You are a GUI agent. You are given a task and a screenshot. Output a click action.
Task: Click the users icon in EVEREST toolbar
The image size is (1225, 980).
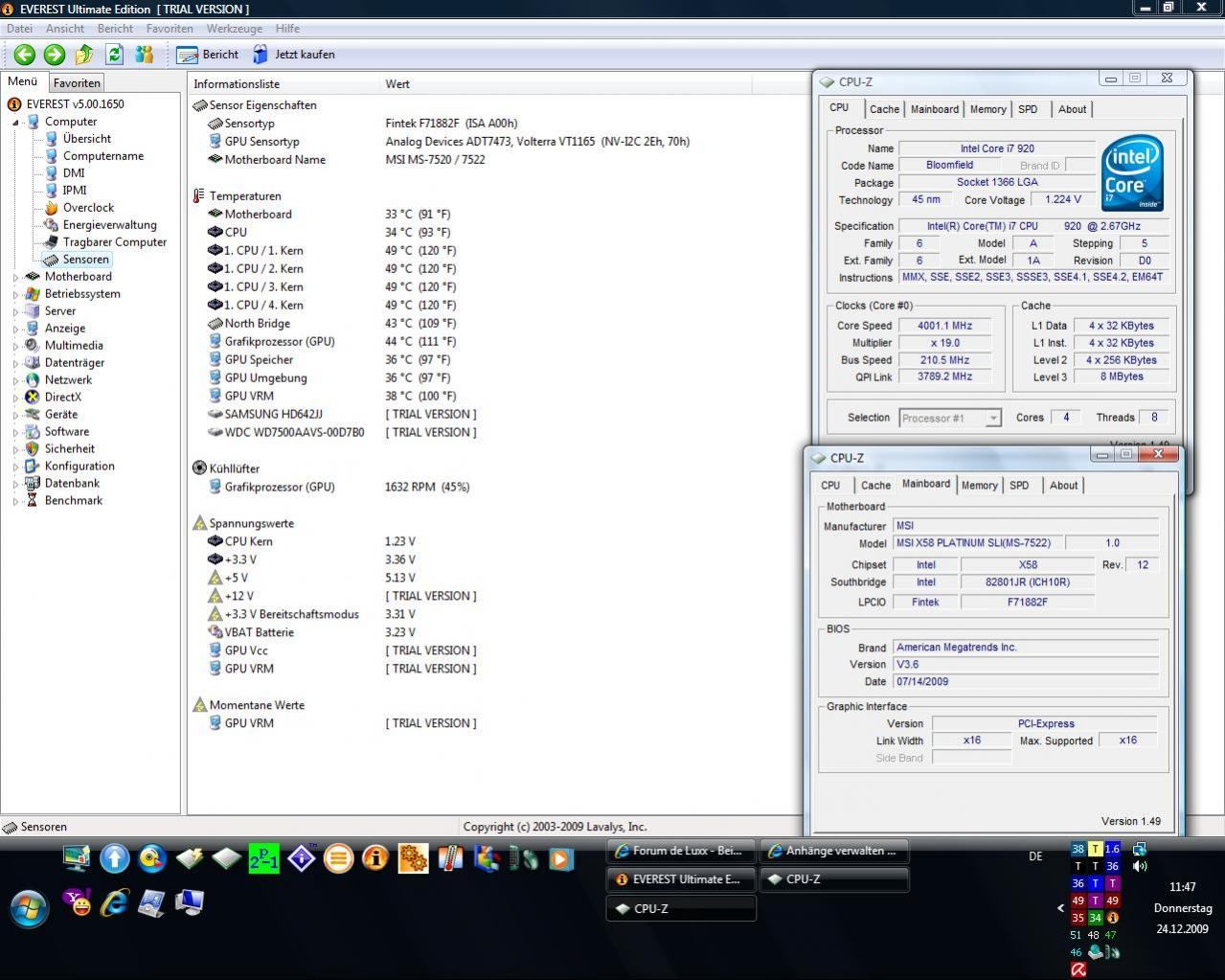[145, 55]
